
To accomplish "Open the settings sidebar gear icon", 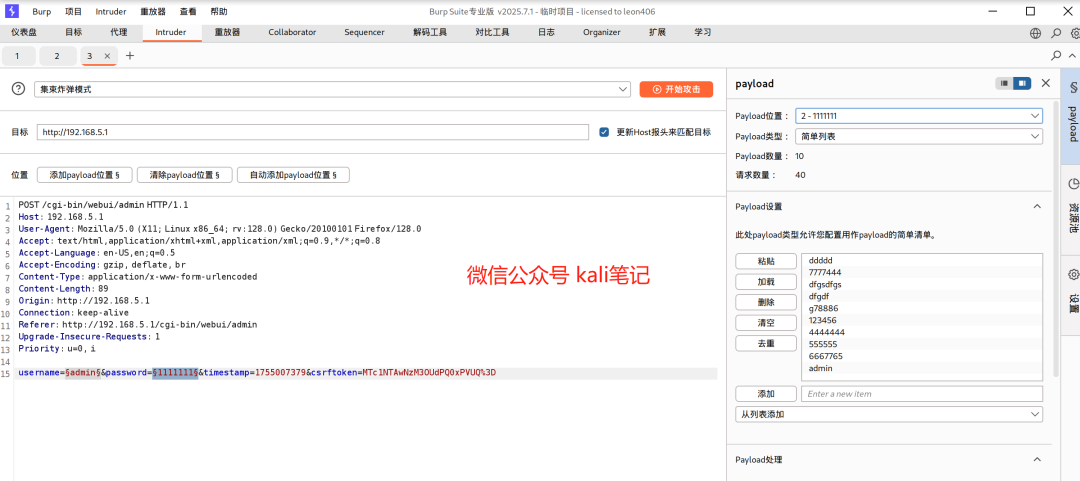I will coord(1072,274).
